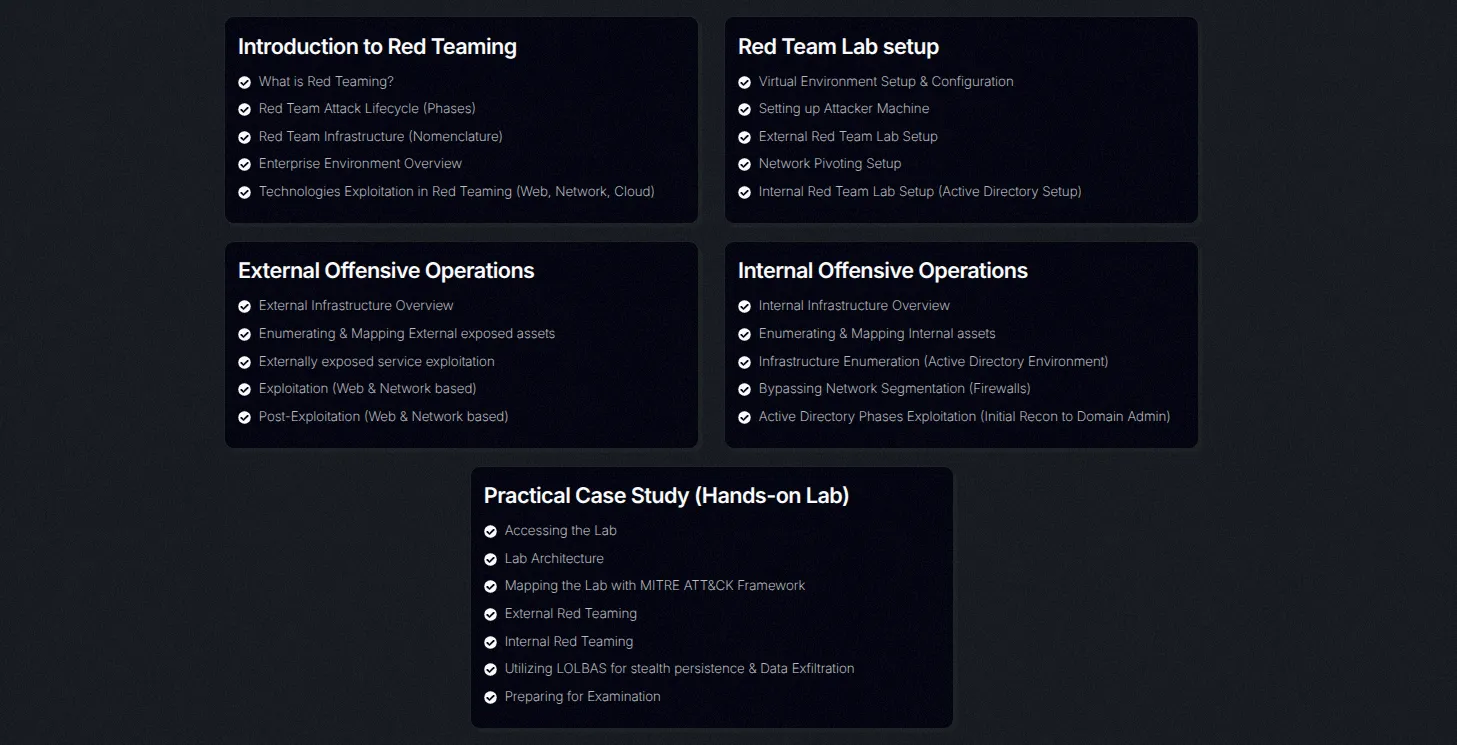Screen dimensions: 1457x745
Task: Select the Introduction to Red Teaming heading
Action: tap(377, 47)
